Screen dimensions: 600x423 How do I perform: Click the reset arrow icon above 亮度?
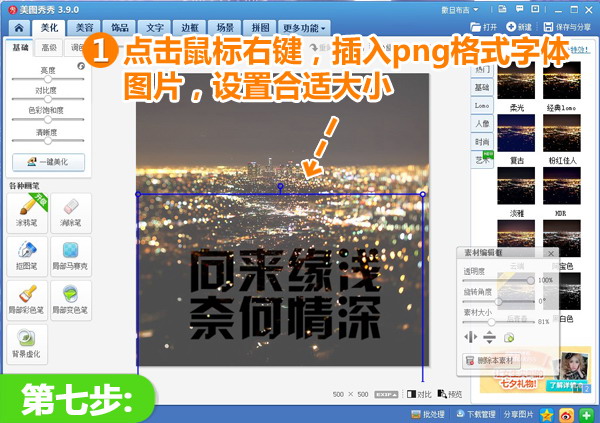click(81, 66)
